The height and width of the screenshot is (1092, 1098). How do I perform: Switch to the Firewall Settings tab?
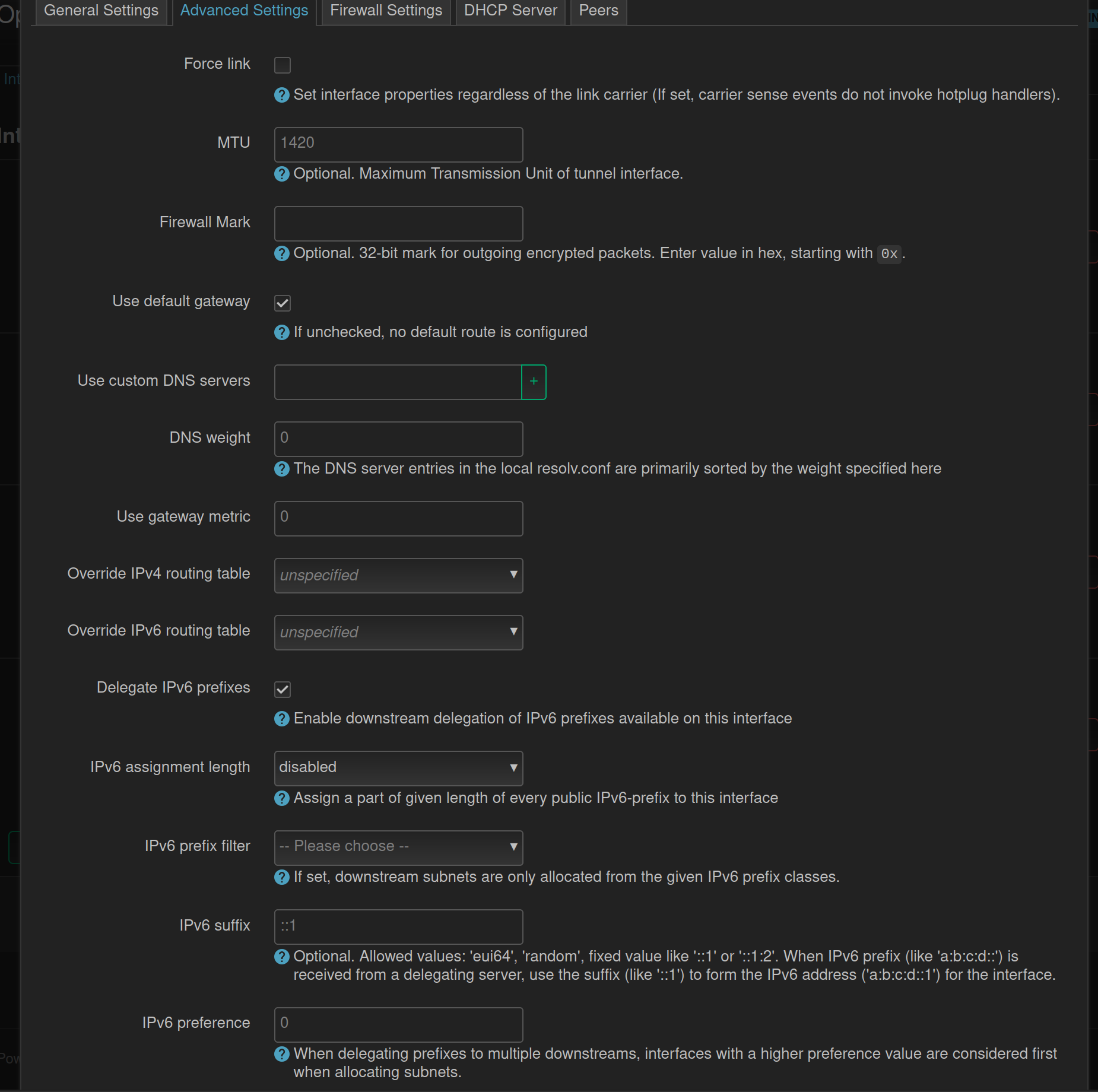[386, 11]
